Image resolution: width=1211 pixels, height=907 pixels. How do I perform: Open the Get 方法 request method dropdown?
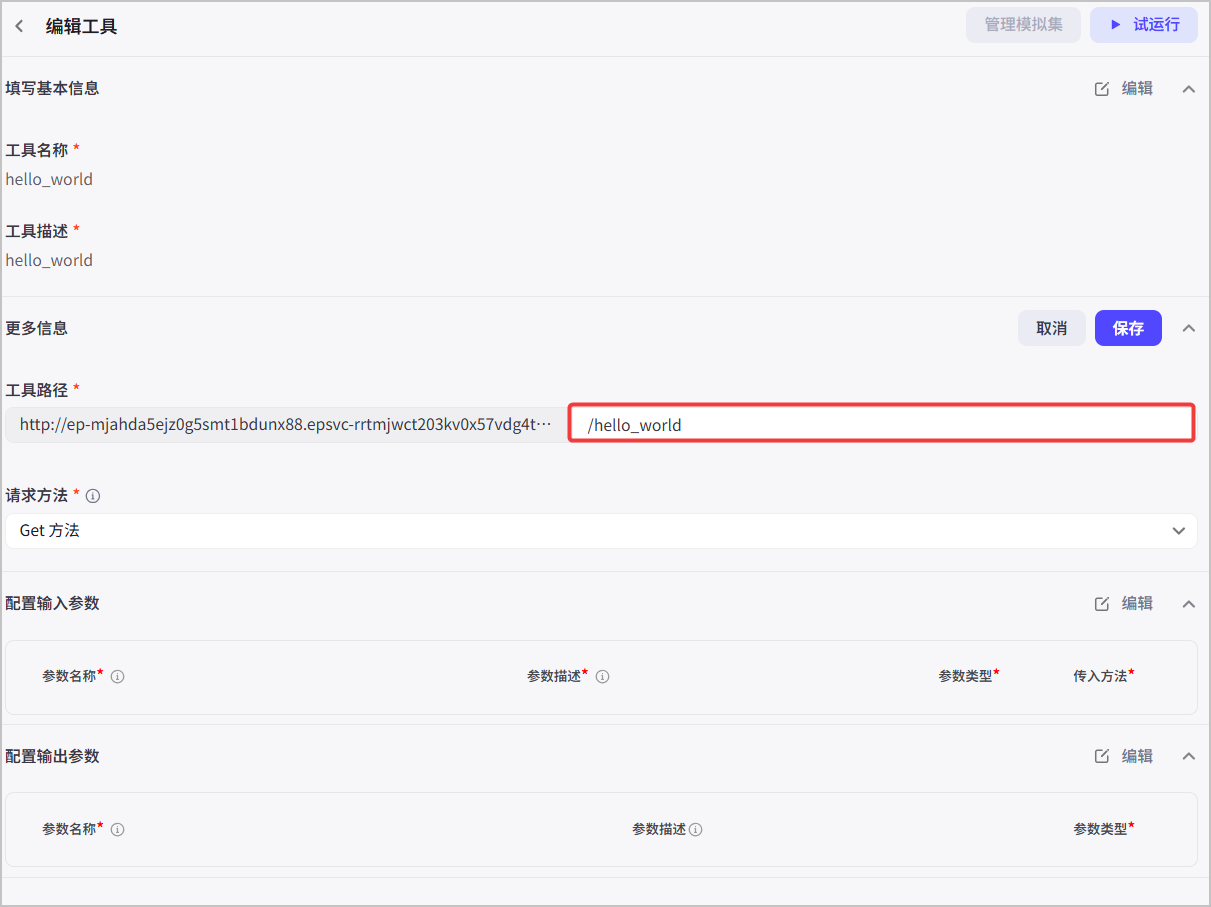tap(601, 531)
